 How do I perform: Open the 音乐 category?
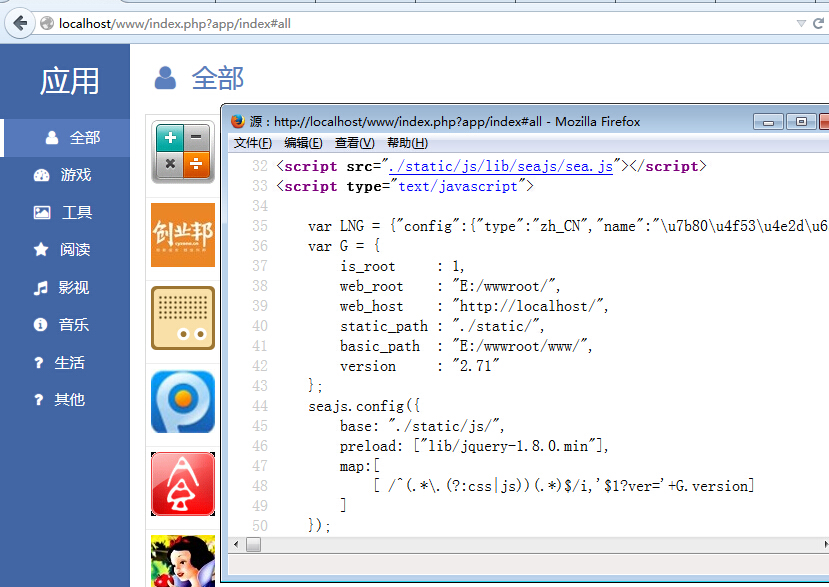pos(65,325)
